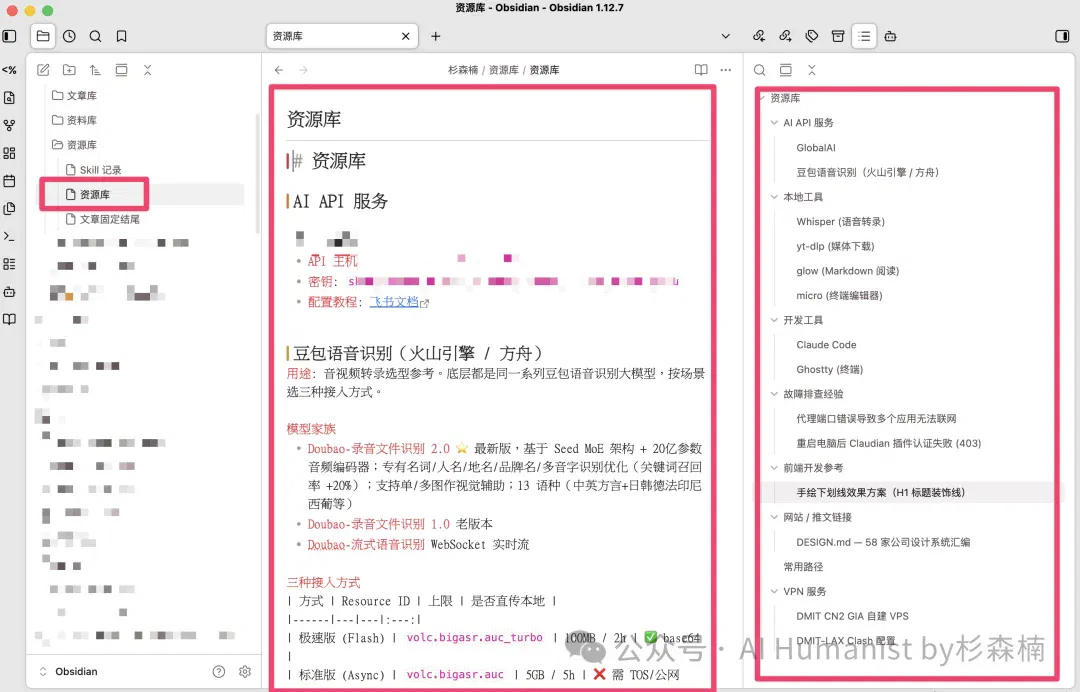Image resolution: width=1080 pixels, height=692 pixels.
Task: Jump to Whisper (语音转录) in outline
Action: 840,222
